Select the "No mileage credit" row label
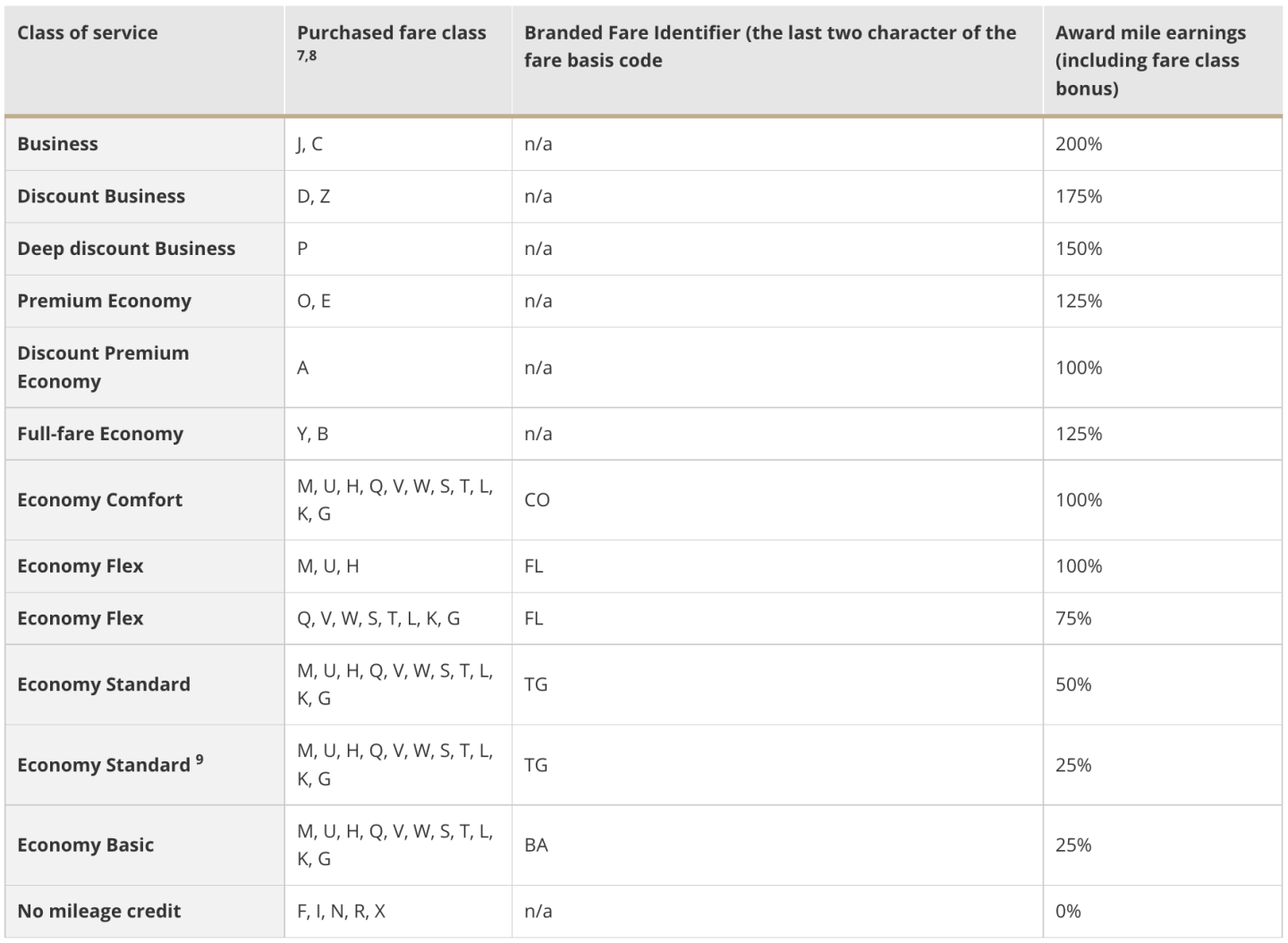The height and width of the screenshot is (943, 1288). coord(98,912)
